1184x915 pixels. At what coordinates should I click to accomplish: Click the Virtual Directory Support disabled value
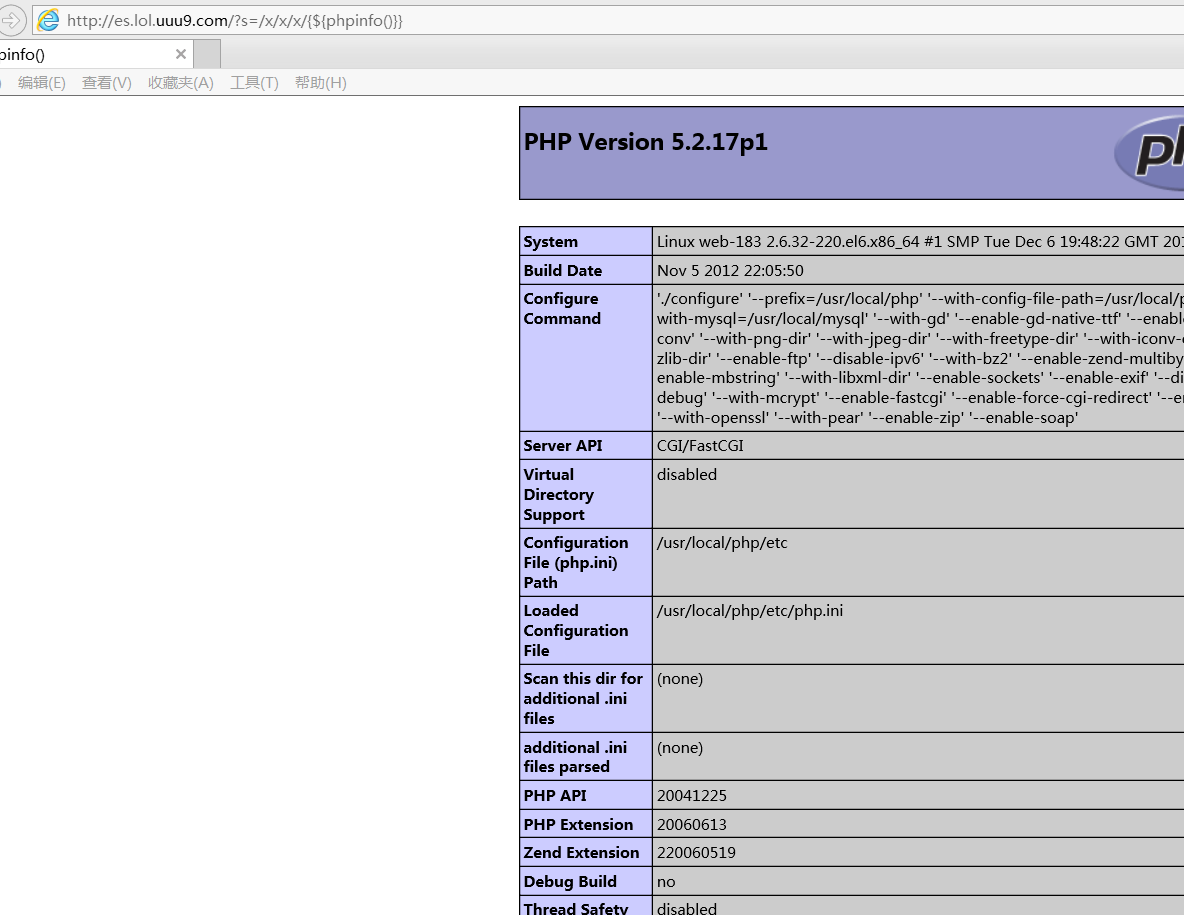point(686,474)
